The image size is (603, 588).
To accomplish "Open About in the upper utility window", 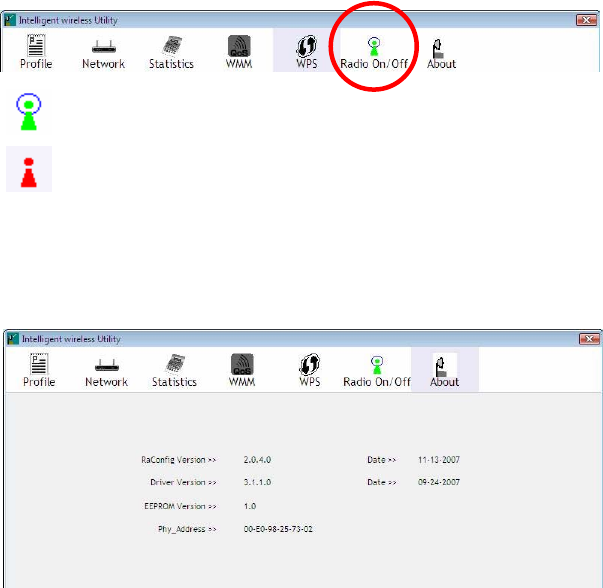I will coord(441,54).
